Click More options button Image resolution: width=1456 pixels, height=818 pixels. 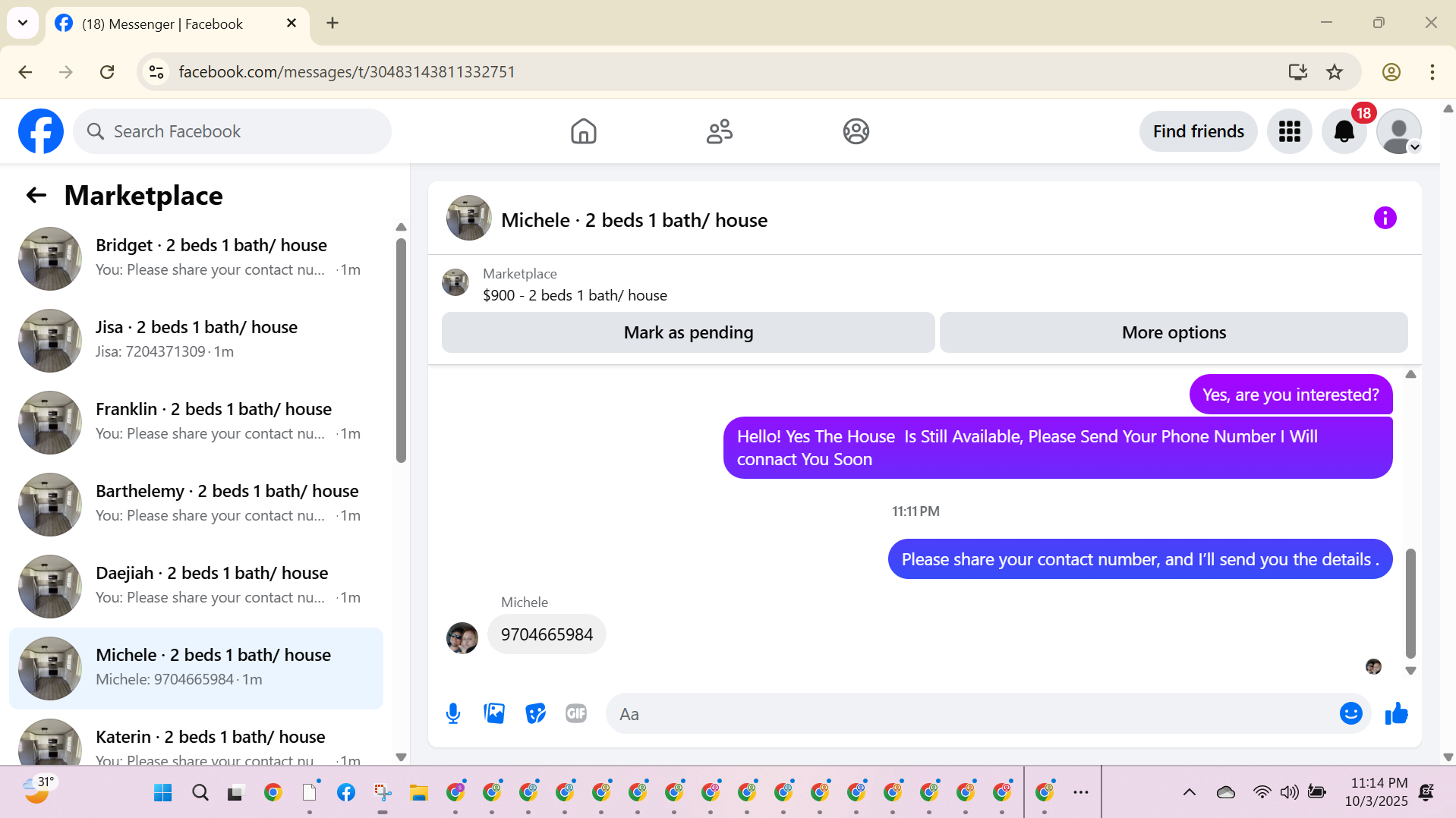(1174, 332)
